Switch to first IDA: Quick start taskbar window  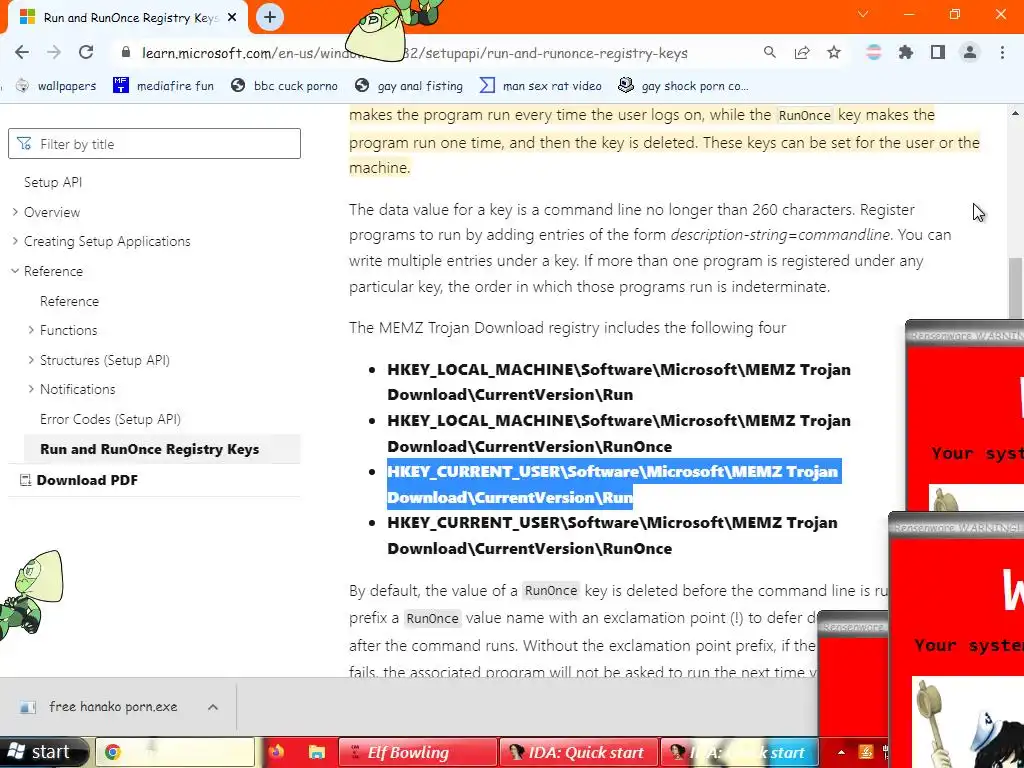tap(579, 752)
